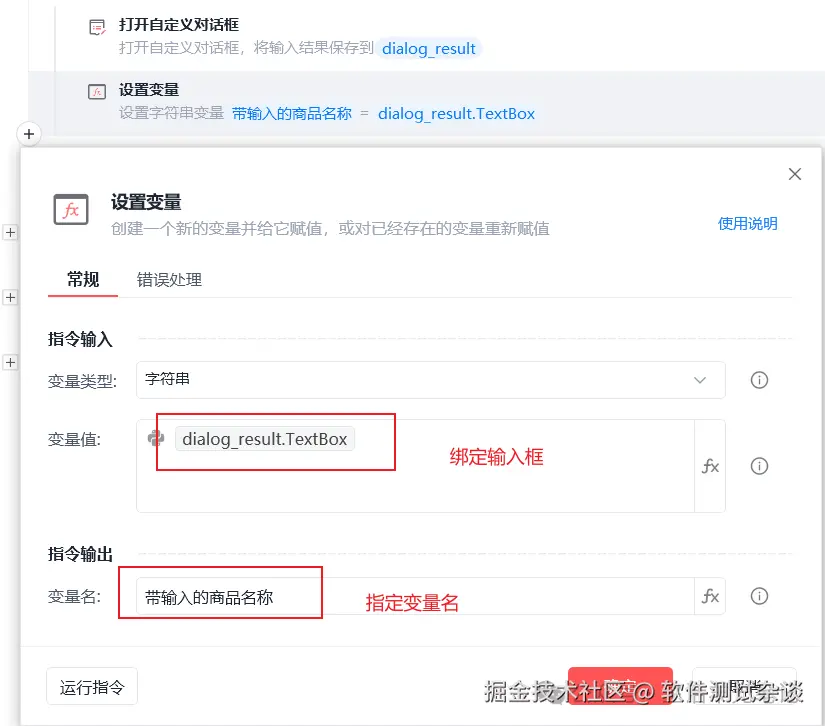Click fx icon next to 变量名 field

pyautogui.click(x=710, y=596)
